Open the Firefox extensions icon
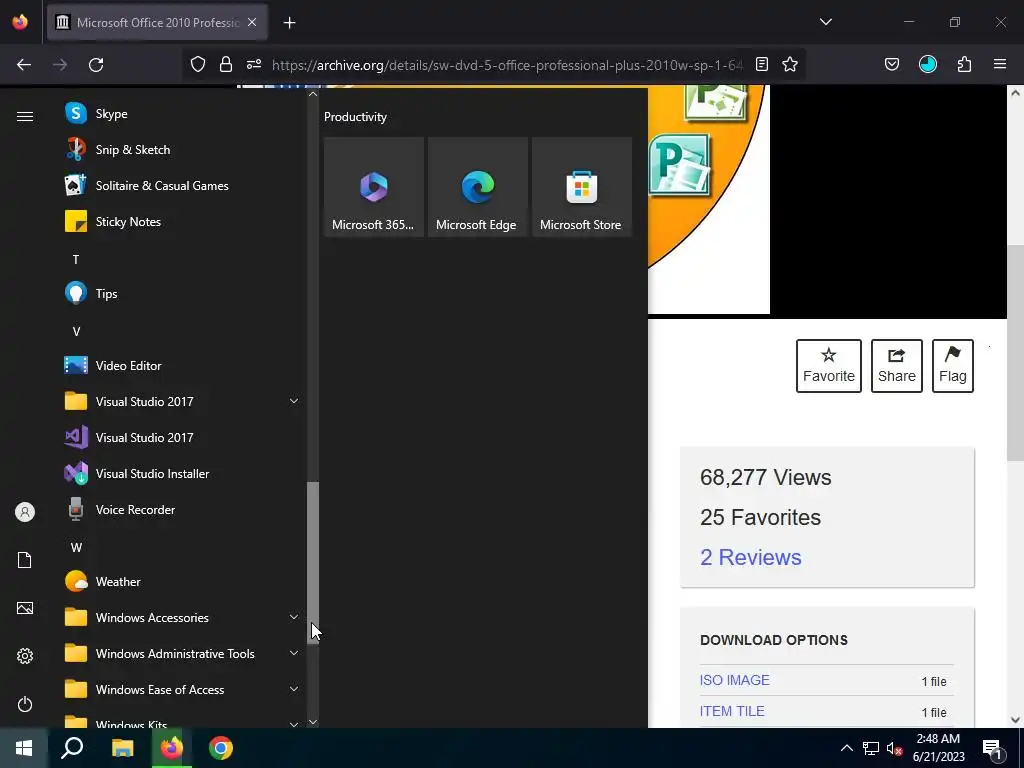The width and height of the screenshot is (1024, 768). pos(964,65)
